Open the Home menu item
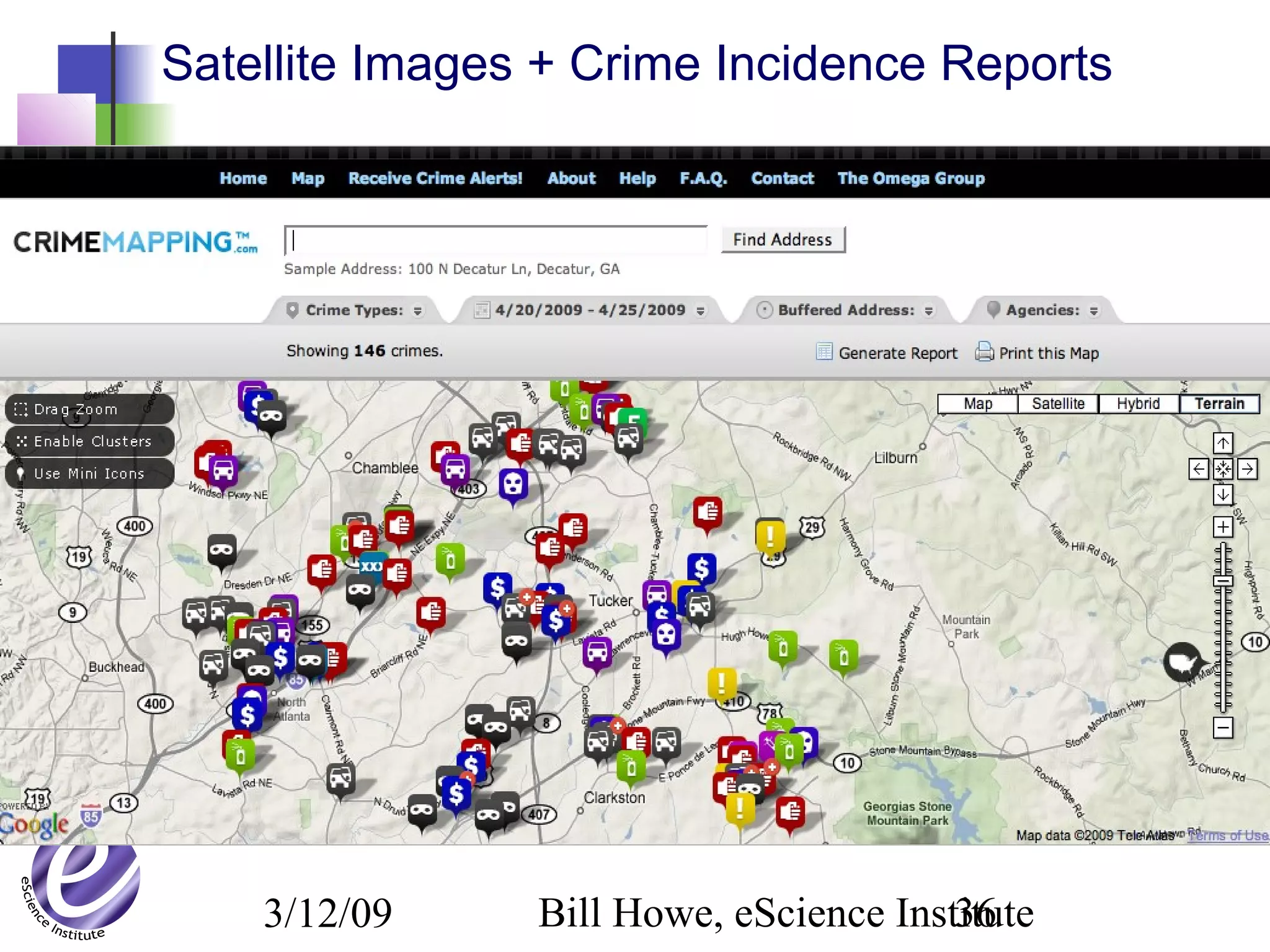This screenshot has width=1270, height=952. coord(243,178)
